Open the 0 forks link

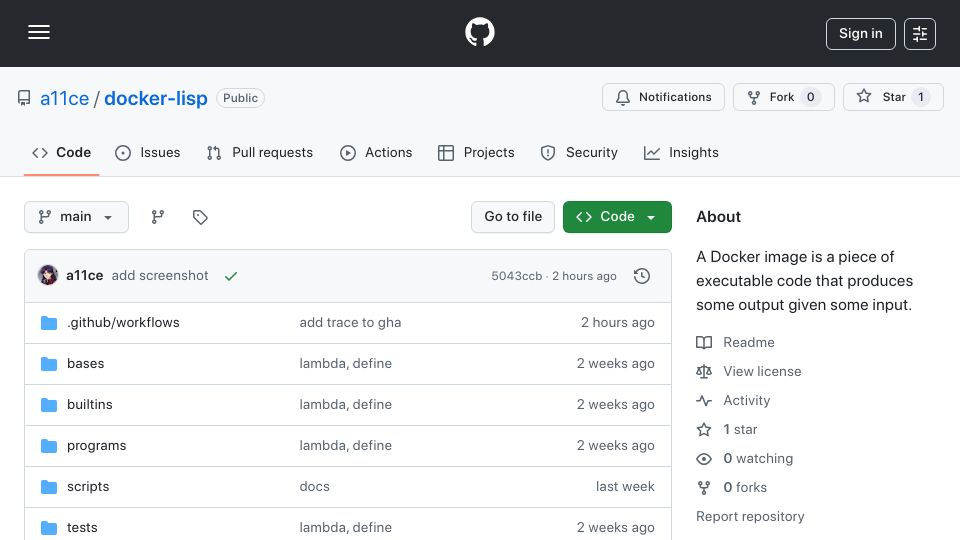pyautogui.click(x=745, y=487)
